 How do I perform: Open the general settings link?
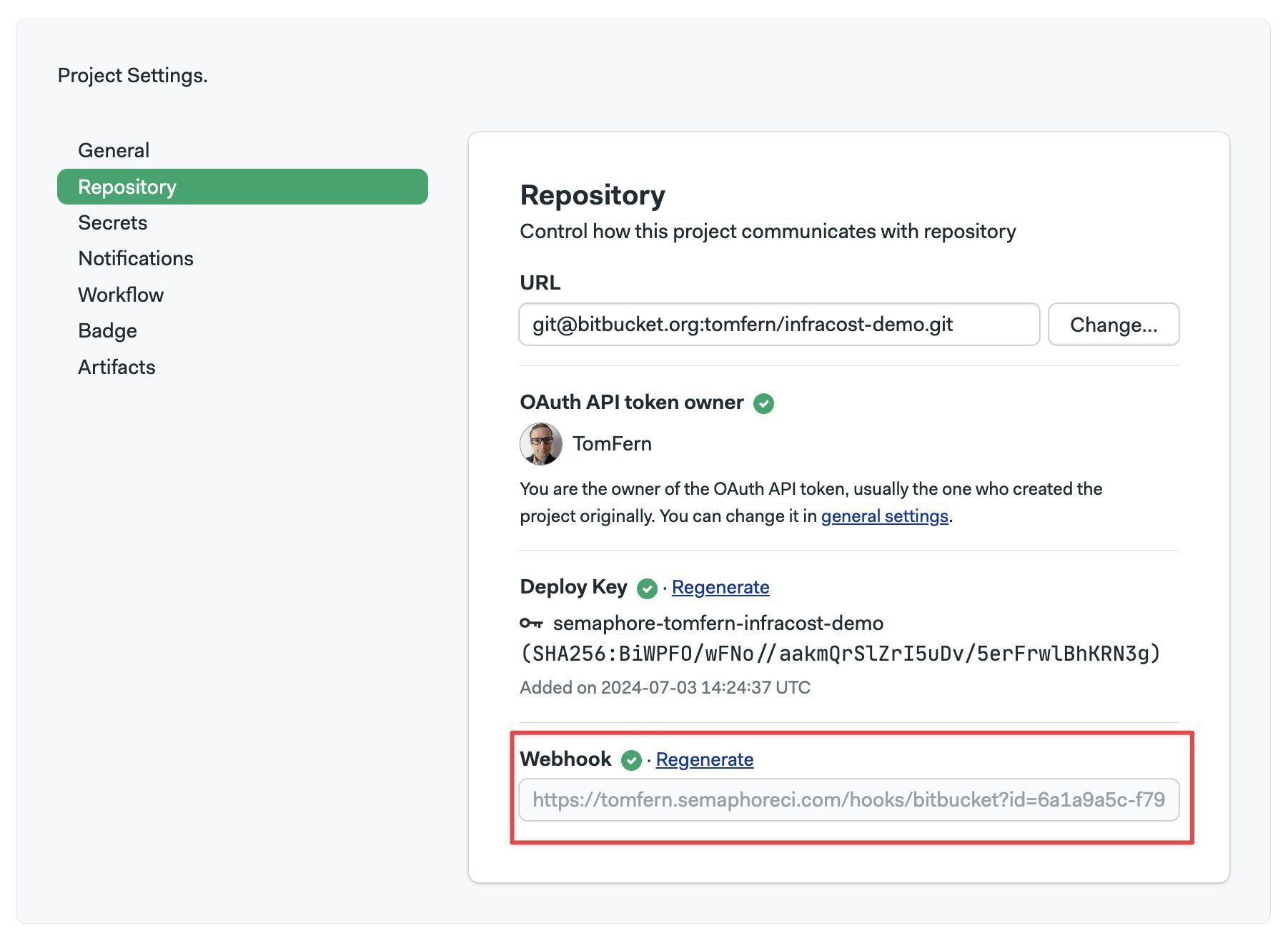pos(884,516)
